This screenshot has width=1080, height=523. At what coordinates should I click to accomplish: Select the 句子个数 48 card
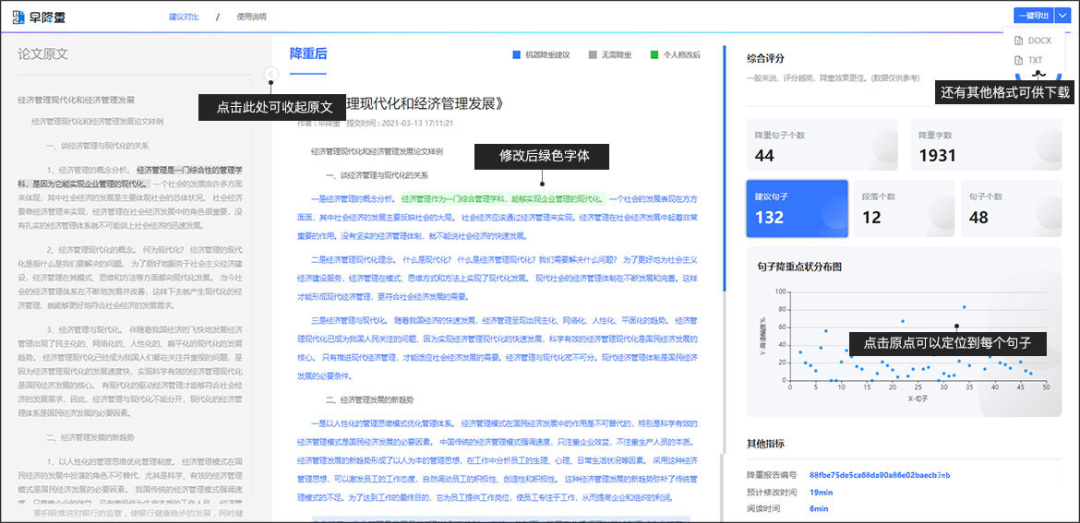1011,209
